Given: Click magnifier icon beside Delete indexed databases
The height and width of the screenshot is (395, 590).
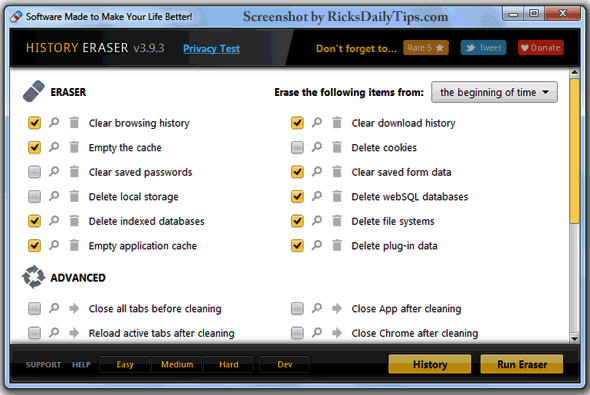Looking at the screenshot, I should (x=54, y=220).
